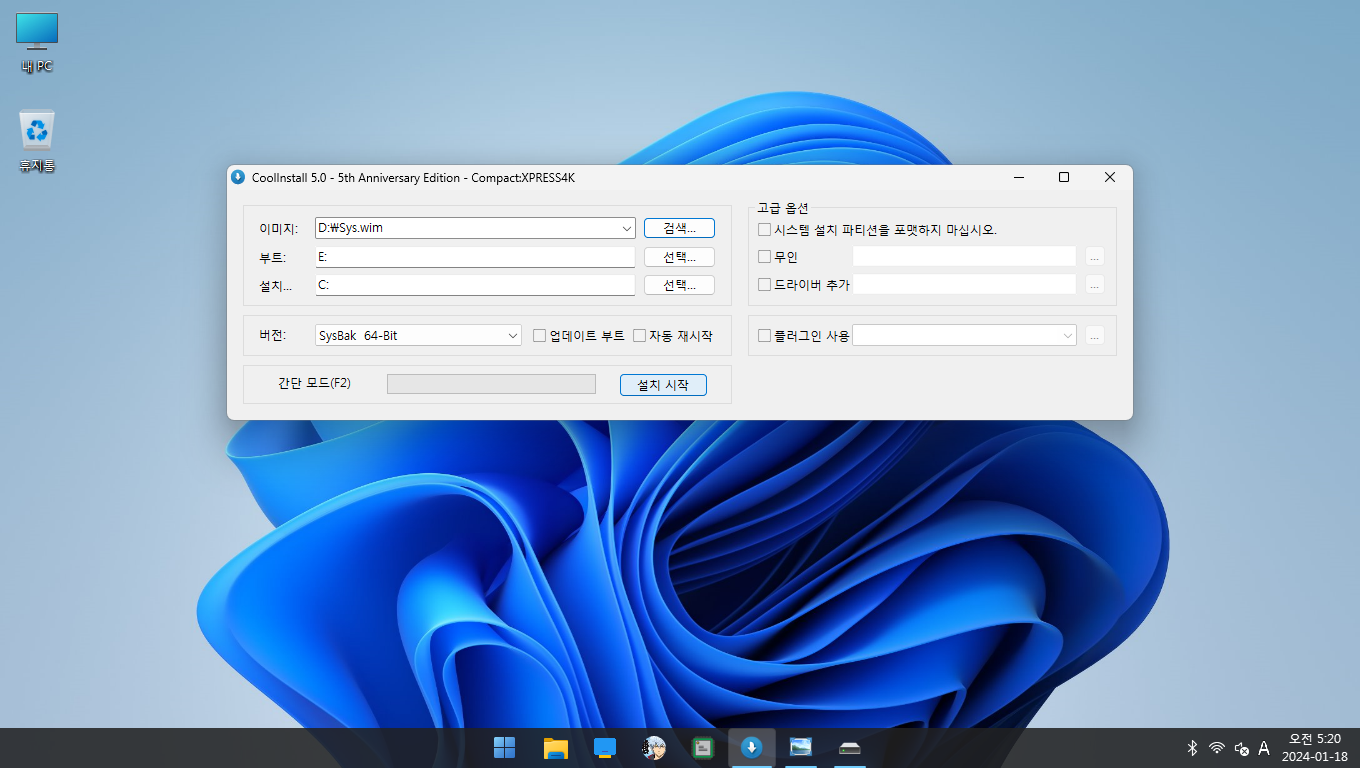Open the picture viewer taskbar icon

(801, 747)
